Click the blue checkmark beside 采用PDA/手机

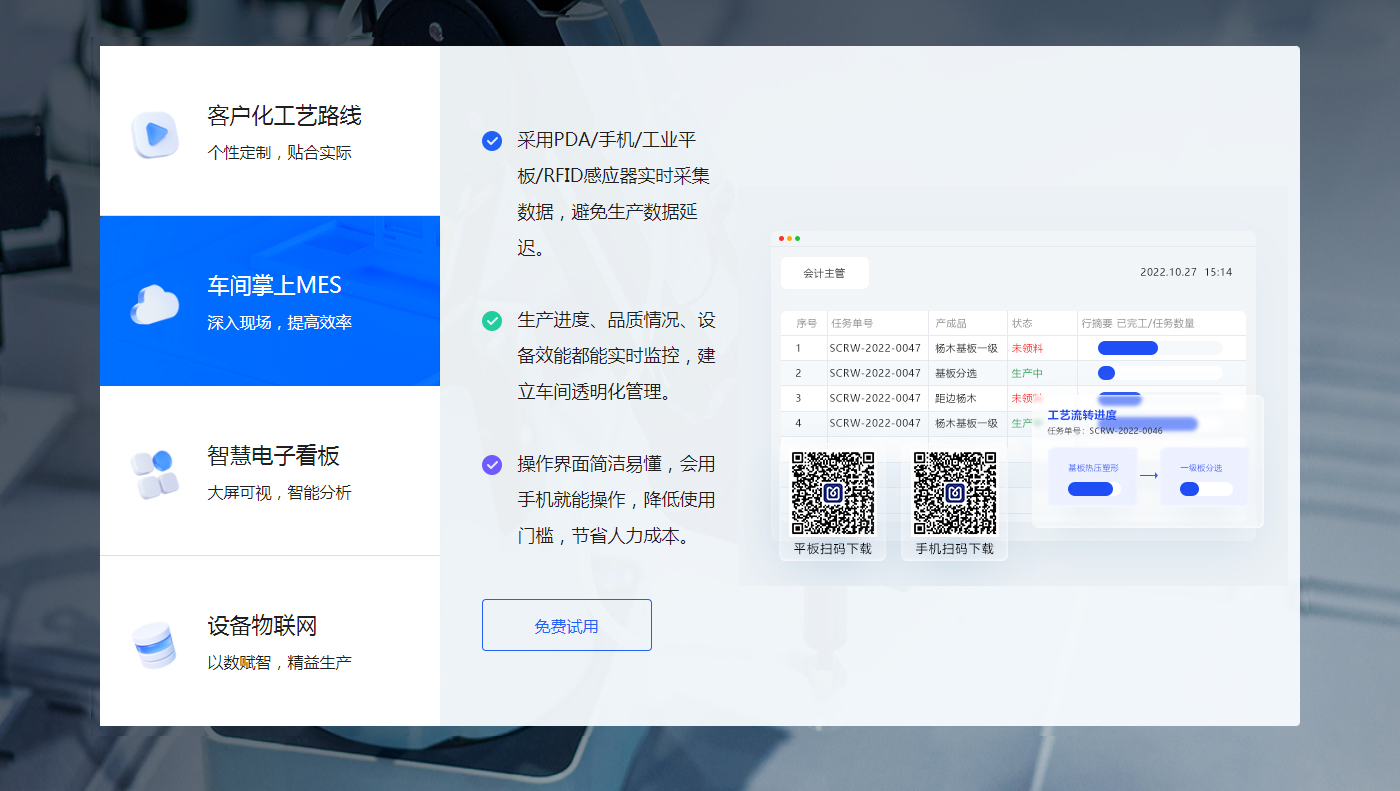492,141
